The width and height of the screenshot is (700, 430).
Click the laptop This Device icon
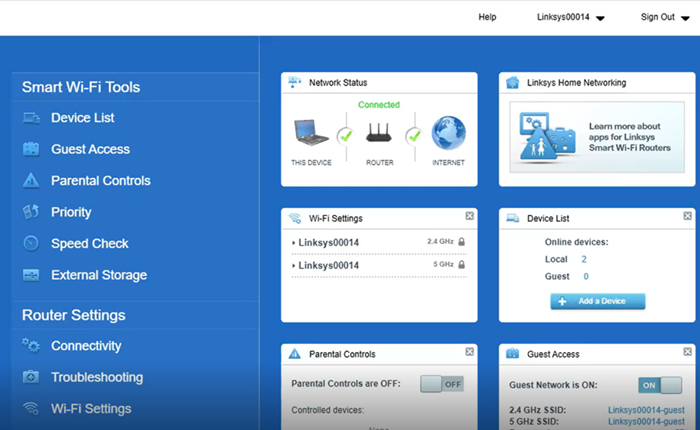[311, 132]
